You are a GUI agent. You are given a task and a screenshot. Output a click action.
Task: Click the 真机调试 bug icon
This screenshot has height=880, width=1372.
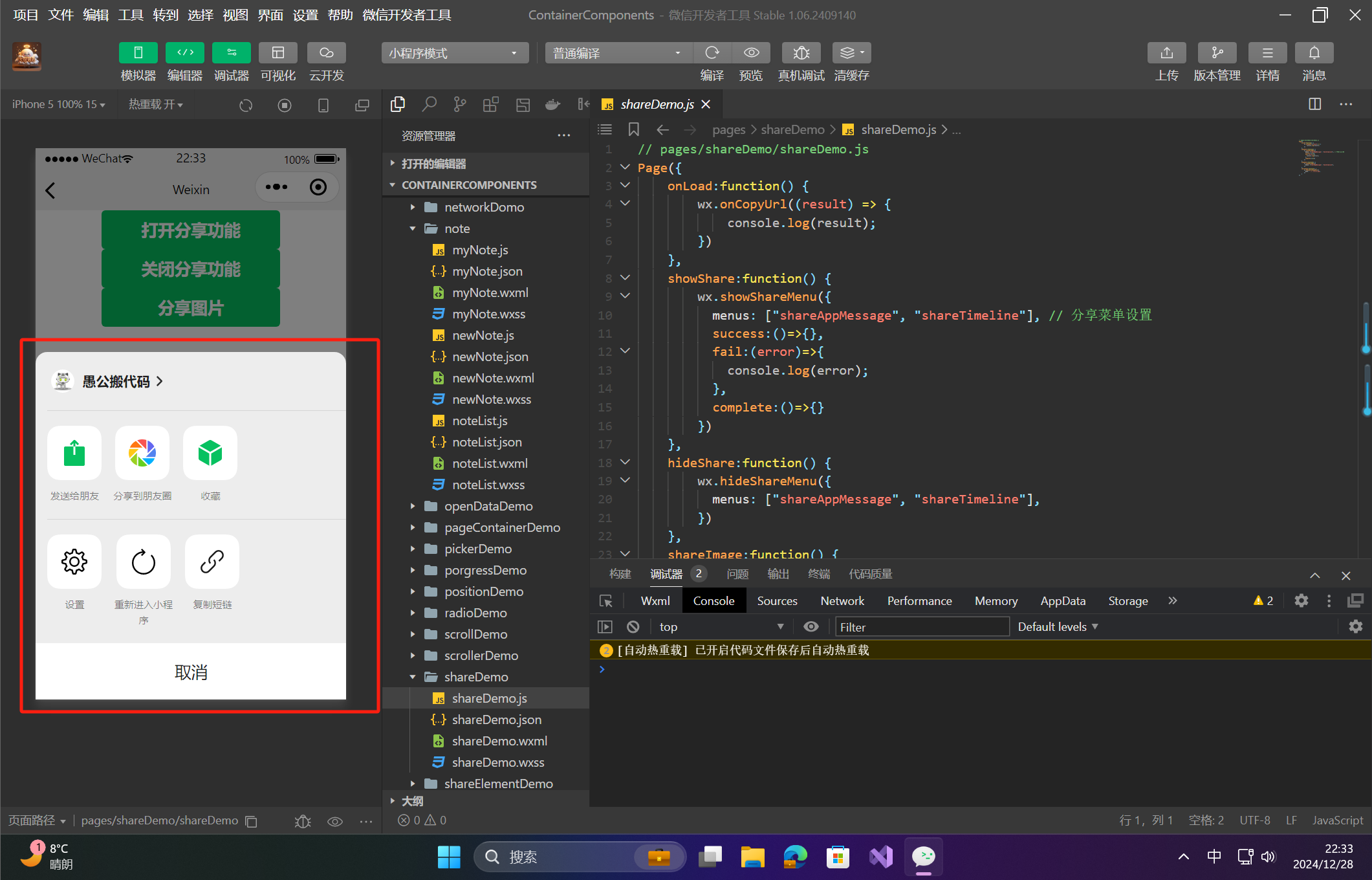(x=801, y=53)
